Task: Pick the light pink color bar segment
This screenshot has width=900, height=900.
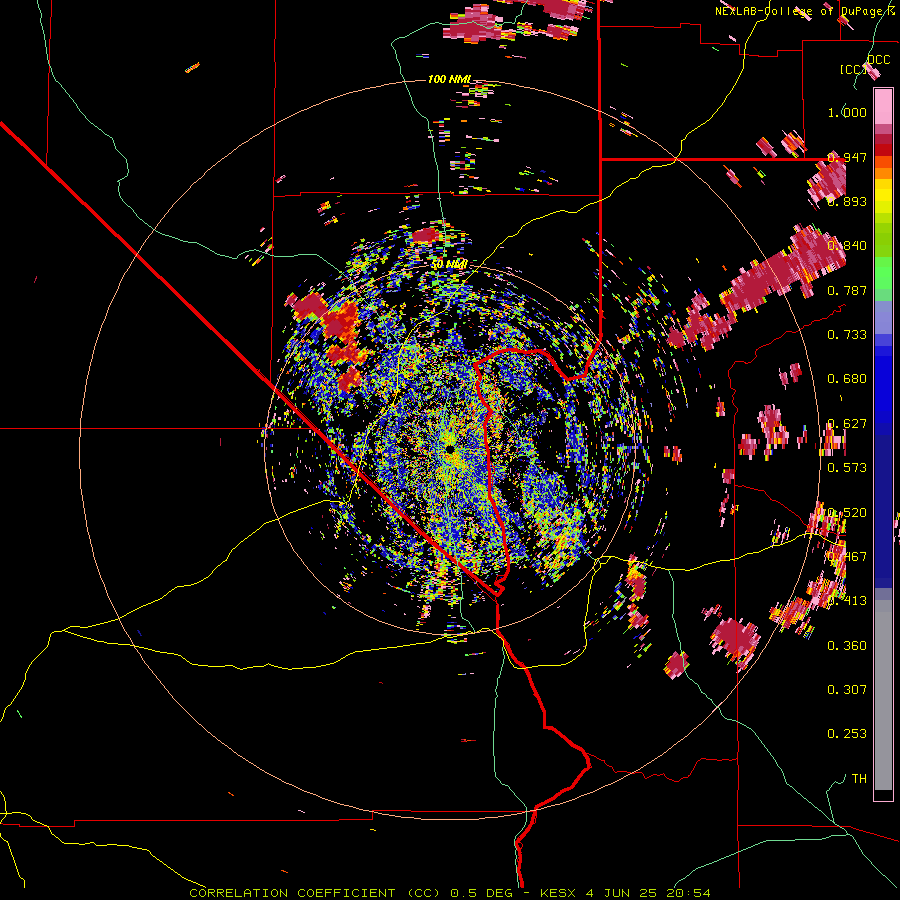Action: click(x=883, y=107)
